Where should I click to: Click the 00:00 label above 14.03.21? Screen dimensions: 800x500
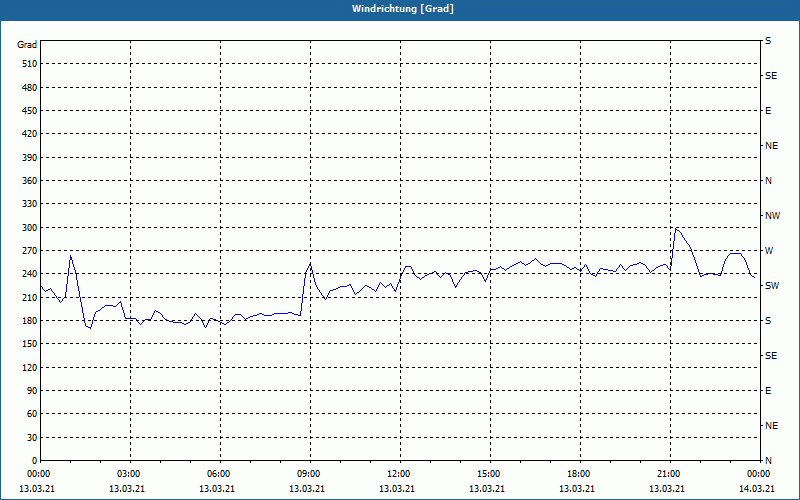coord(759,474)
